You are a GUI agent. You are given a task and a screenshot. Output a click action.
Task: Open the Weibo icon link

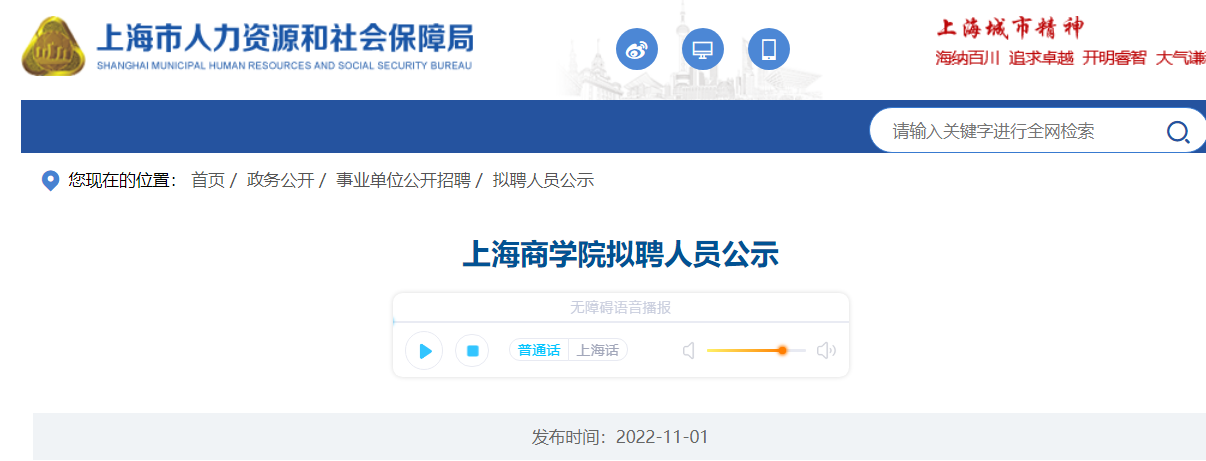[636, 49]
